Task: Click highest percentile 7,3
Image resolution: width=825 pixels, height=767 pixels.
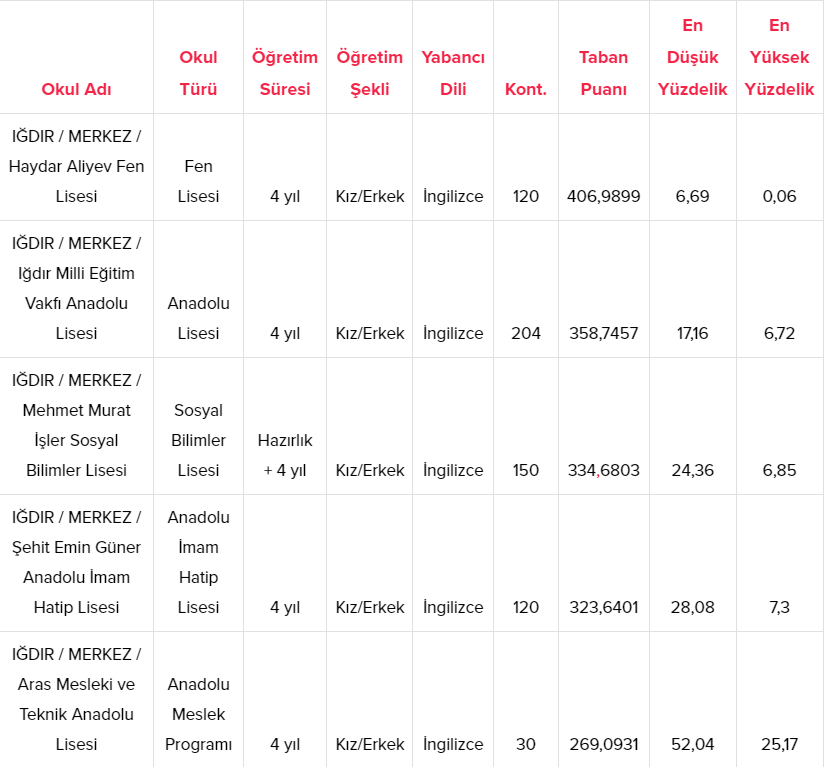Action: 779,607
